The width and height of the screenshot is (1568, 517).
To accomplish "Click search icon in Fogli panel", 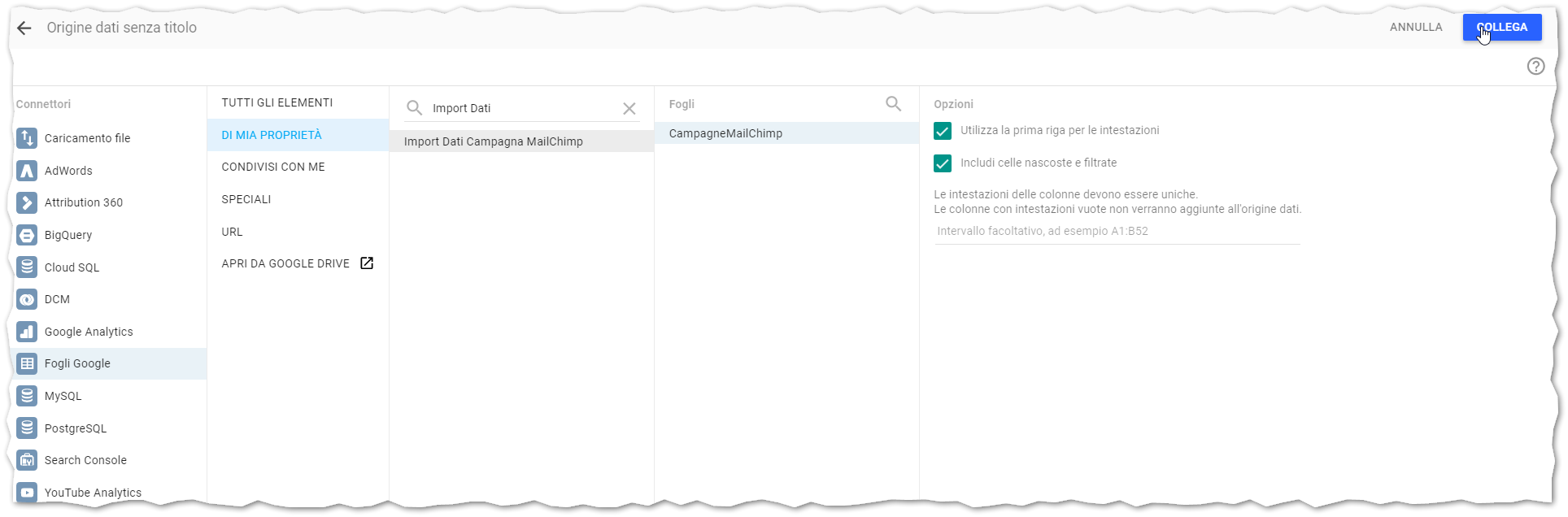I will (x=893, y=104).
